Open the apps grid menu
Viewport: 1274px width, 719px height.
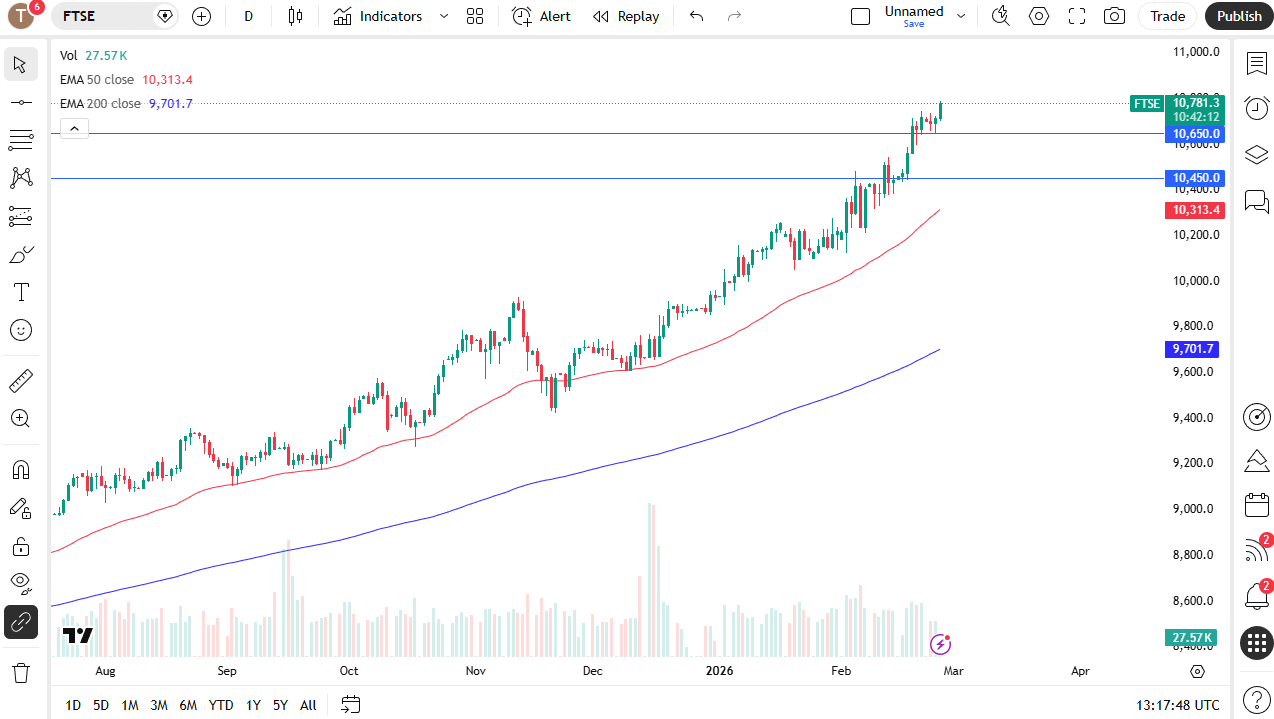coord(1257,643)
